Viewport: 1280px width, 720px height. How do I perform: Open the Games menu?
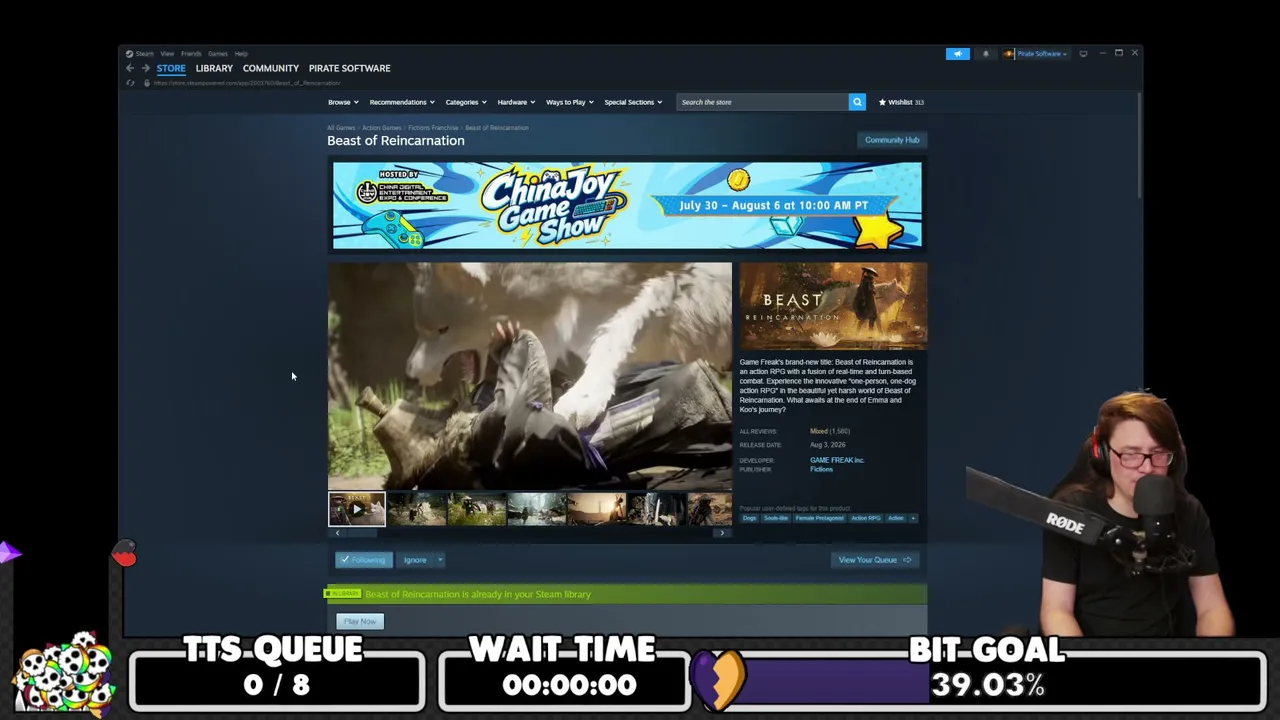(x=217, y=53)
